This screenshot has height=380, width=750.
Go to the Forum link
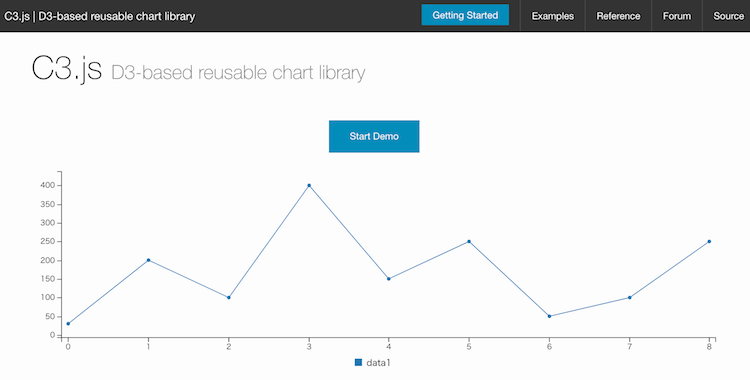tap(676, 16)
